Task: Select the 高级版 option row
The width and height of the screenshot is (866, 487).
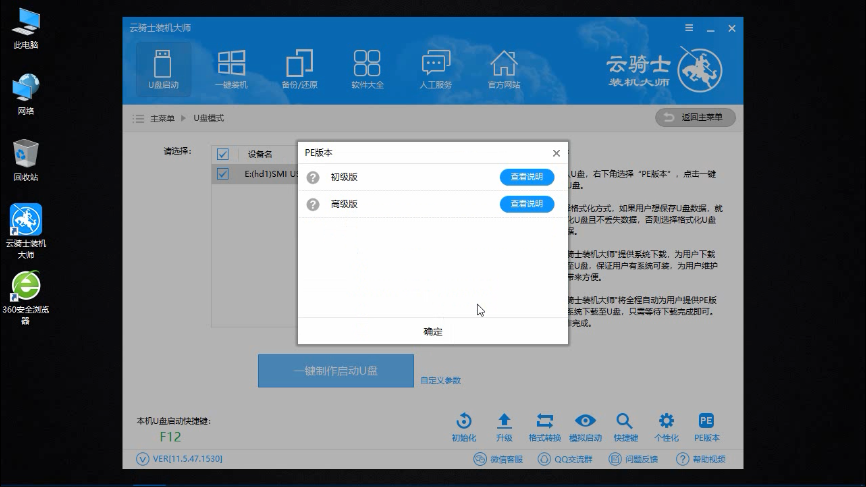Action: pyautogui.click(x=432, y=204)
